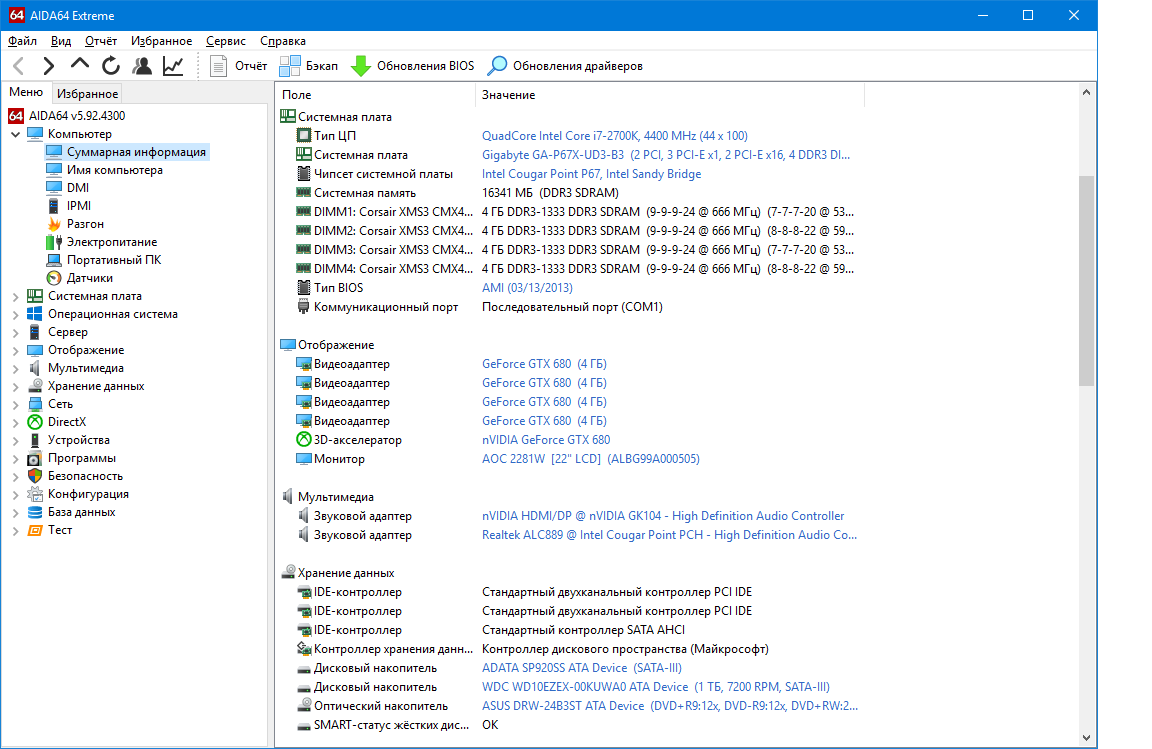Open the AOC 2281W monitor link
Image resolution: width=1152 pixels, height=749 pixels.
pos(591,459)
